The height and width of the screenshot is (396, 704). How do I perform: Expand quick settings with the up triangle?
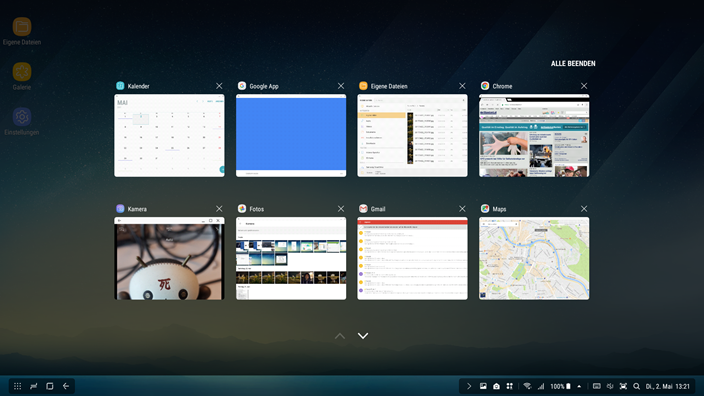[579, 386]
